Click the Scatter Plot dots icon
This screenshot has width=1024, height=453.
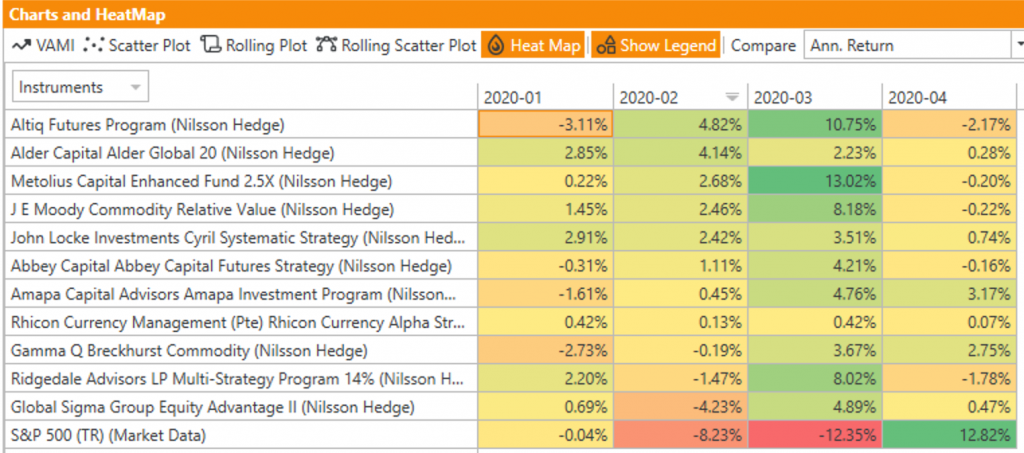94,45
